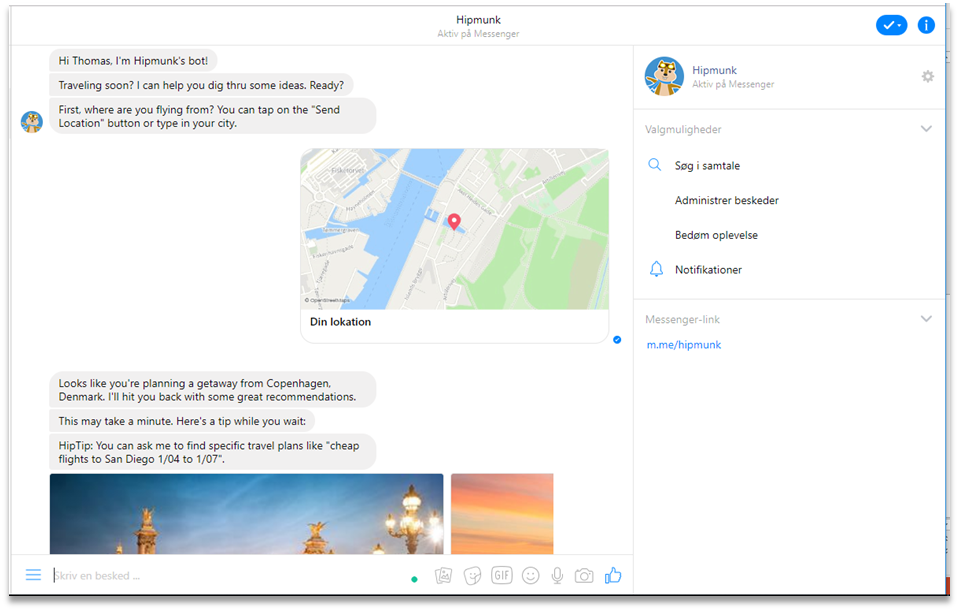Open the hamburger menu beside message box
Screen dimensions: 959x611
click(x=33, y=575)
